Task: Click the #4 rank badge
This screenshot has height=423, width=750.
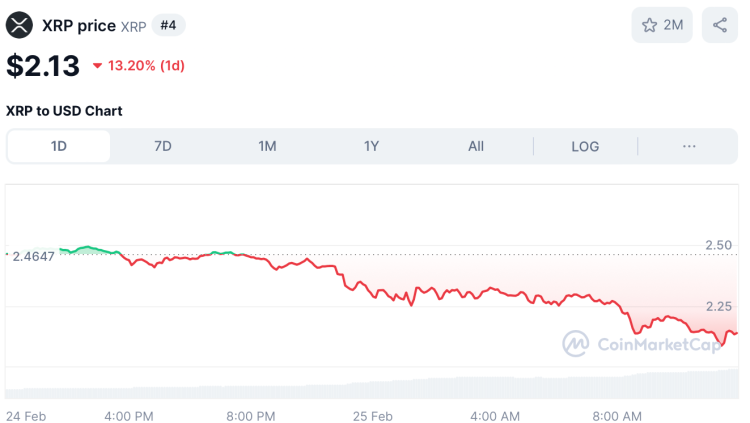Action: (x=168, y=25)
